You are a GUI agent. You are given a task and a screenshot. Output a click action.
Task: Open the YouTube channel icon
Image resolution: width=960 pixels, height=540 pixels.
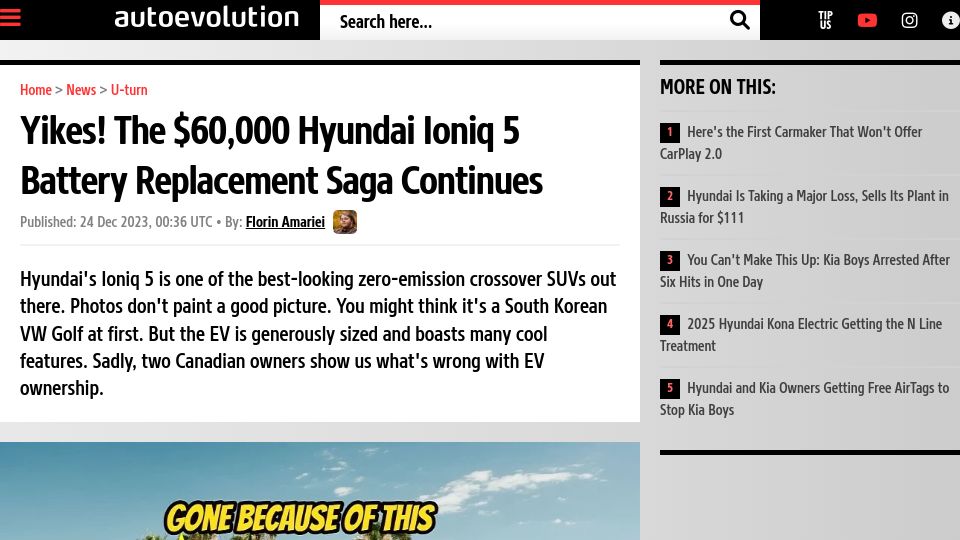pyautogui.click(x=867, y=21)
